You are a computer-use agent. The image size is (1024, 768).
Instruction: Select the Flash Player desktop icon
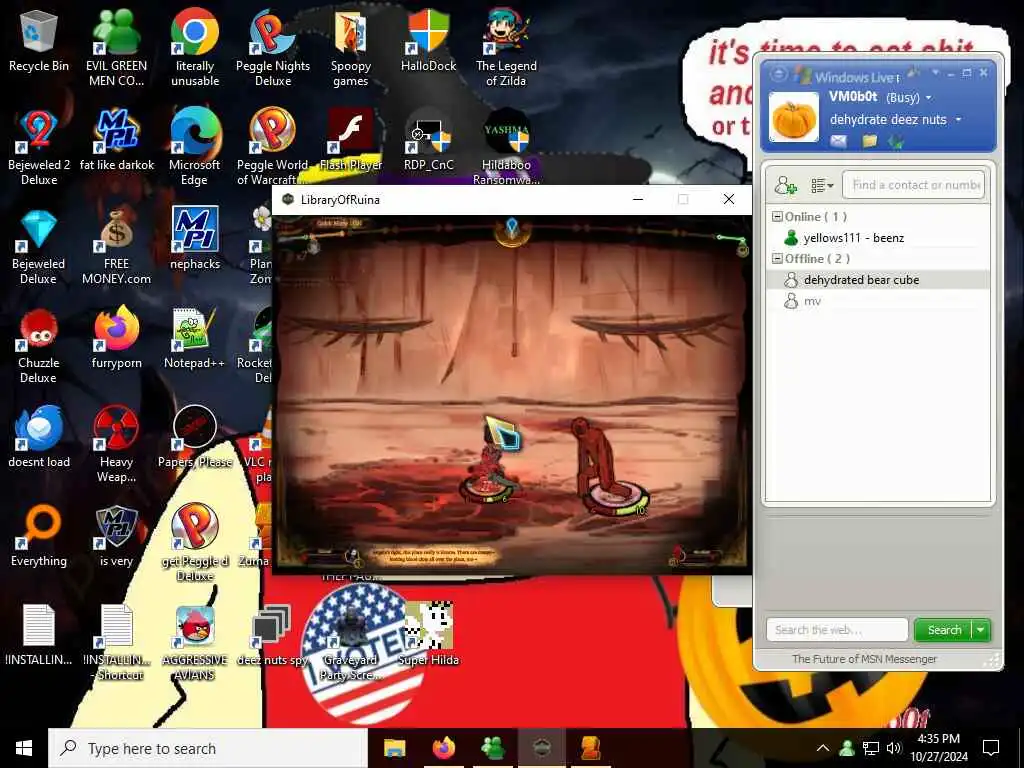click(351, 140)
